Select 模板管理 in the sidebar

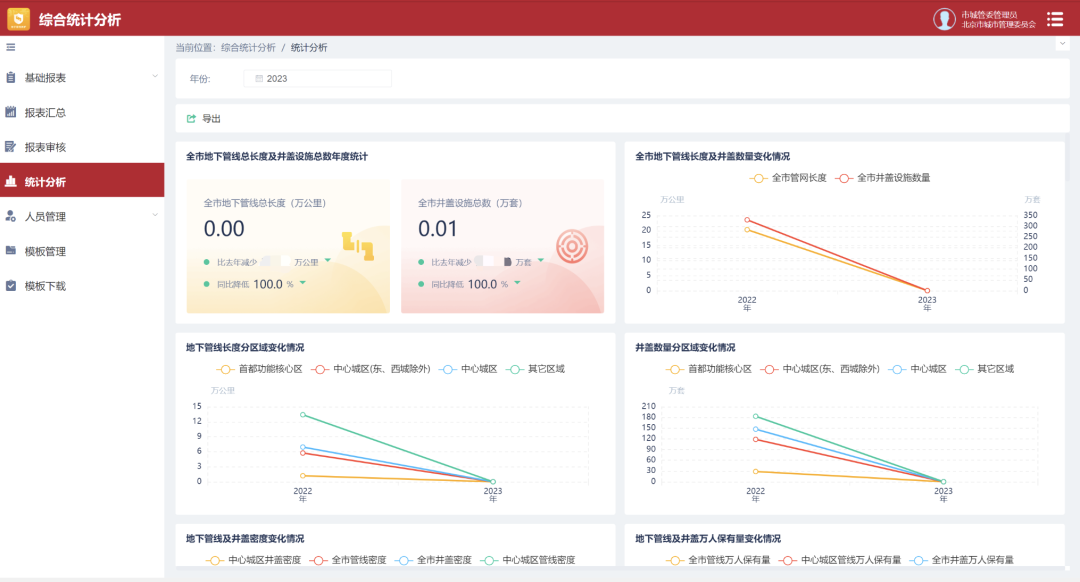(45, 251)
